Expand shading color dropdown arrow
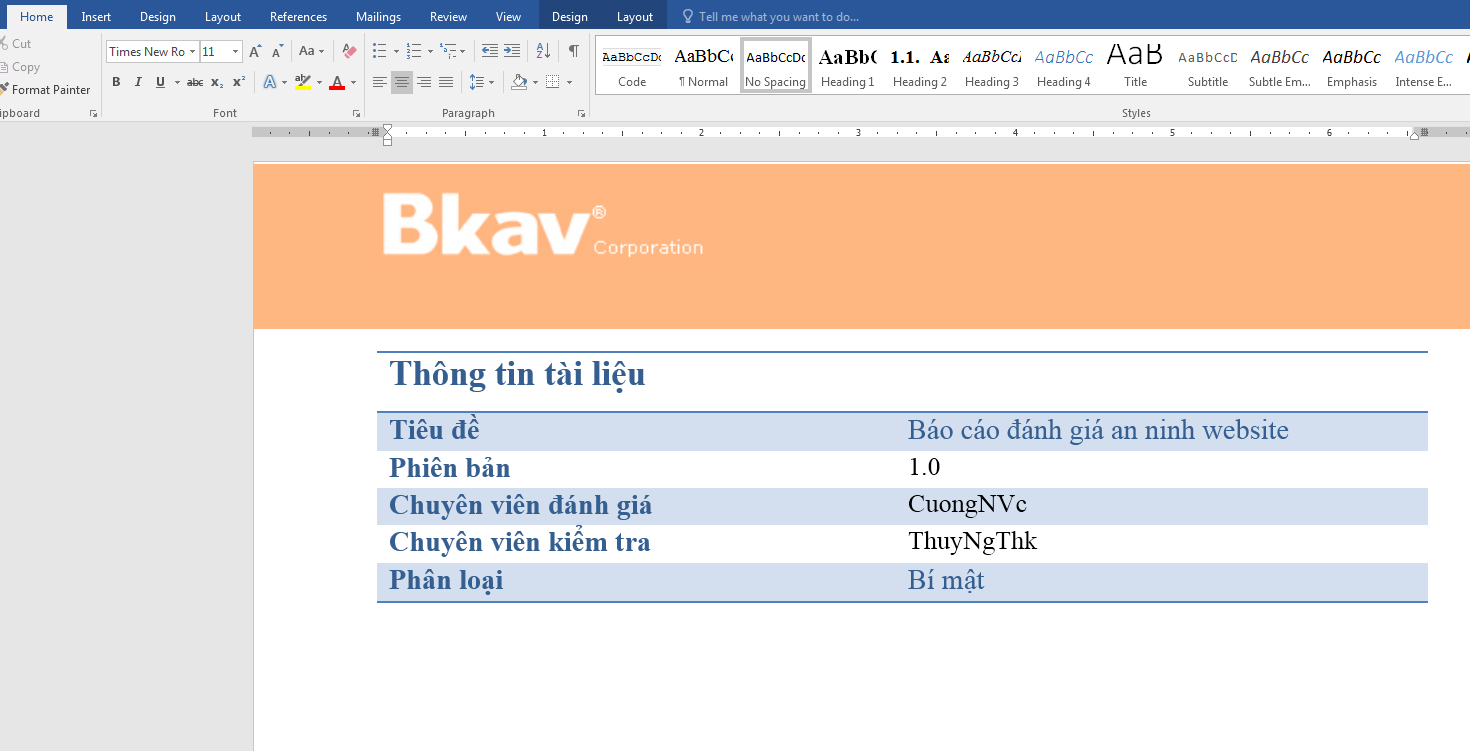Image resolution: width=1470 pixels, height=751 pixels. pyautogui.click(x=535, y=82)
